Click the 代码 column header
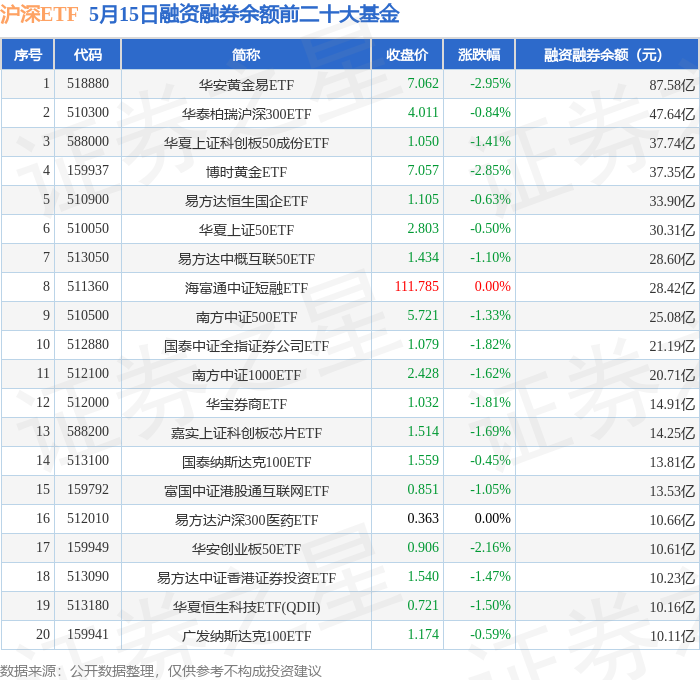700x680 pixels. [x=88, y=54]
